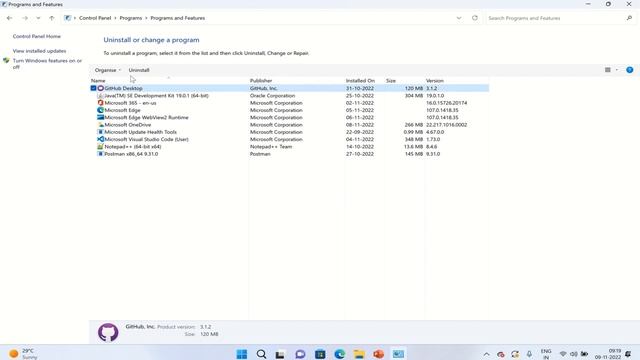Open the clock and date in taskbar
Screen dimensions: 640x360
tap(608, 354)
